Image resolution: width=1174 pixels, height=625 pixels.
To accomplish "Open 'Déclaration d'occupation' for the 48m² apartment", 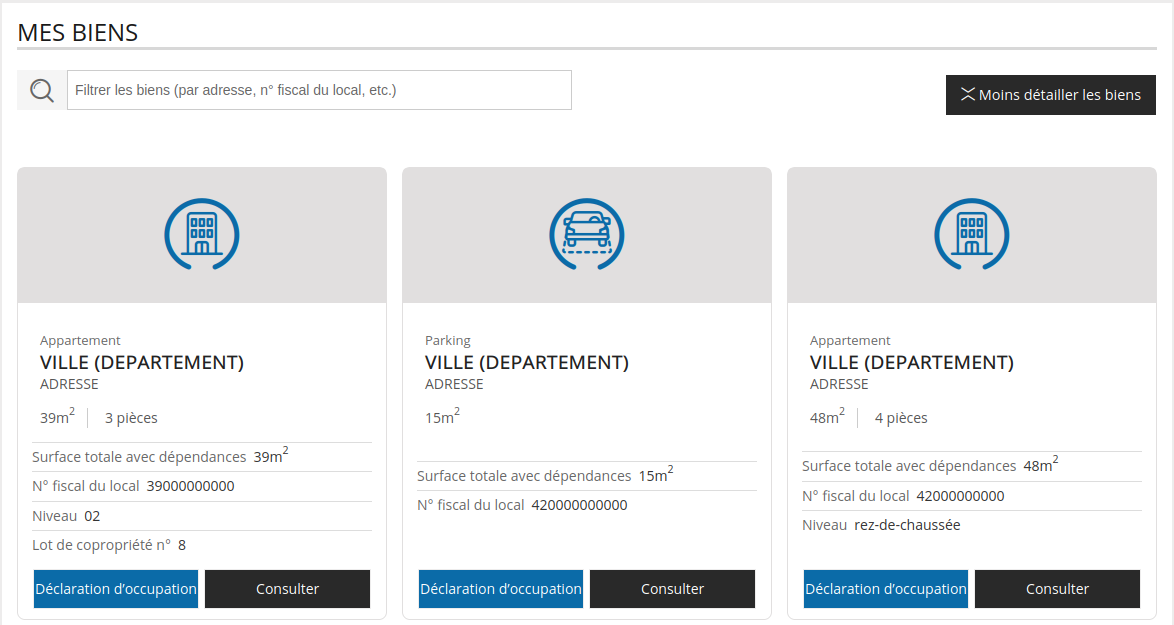I will coord(886,589).
